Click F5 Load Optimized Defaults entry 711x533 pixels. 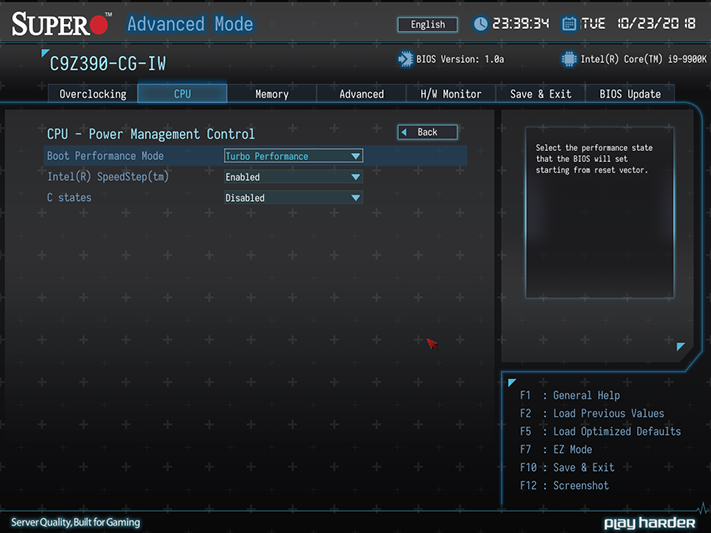tap(600, 431)
